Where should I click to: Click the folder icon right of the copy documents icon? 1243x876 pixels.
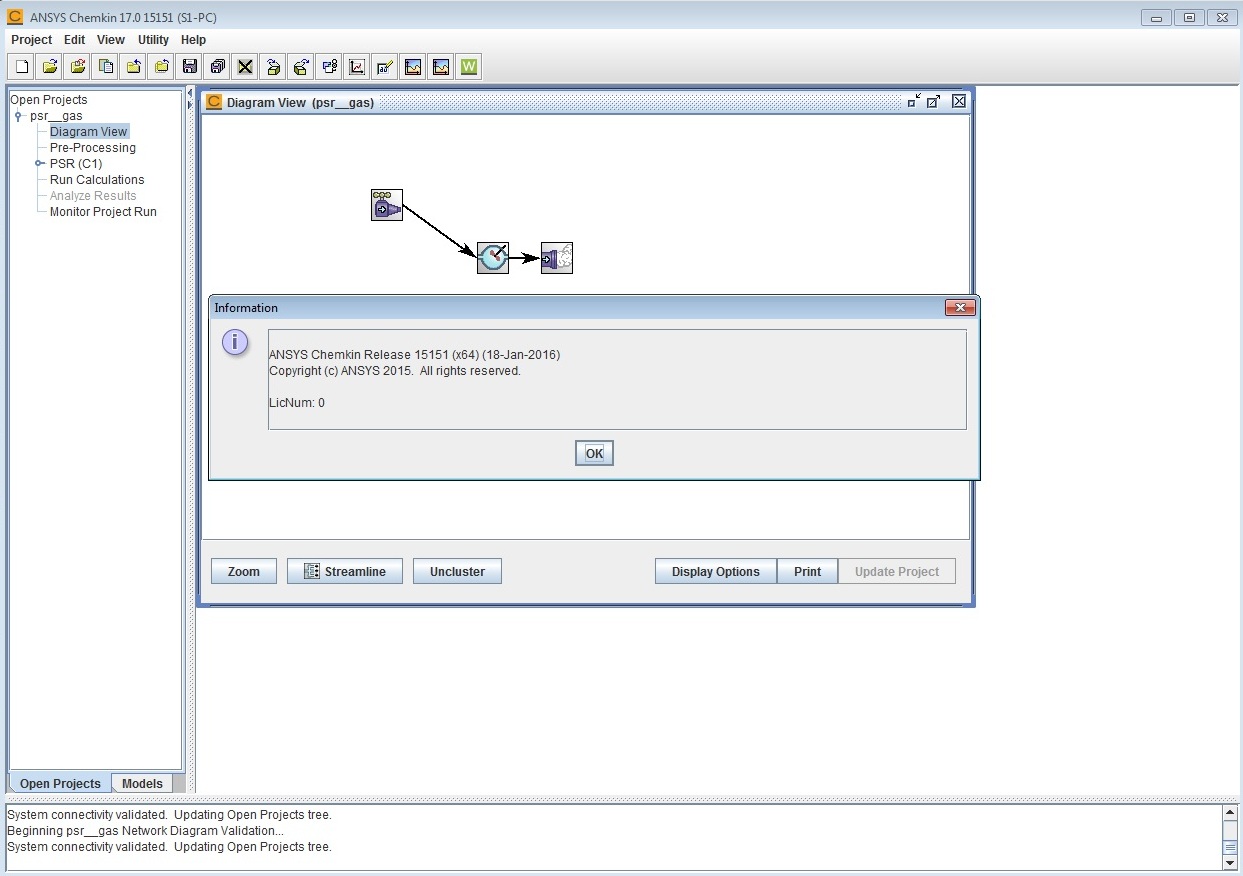pos(133,67)
